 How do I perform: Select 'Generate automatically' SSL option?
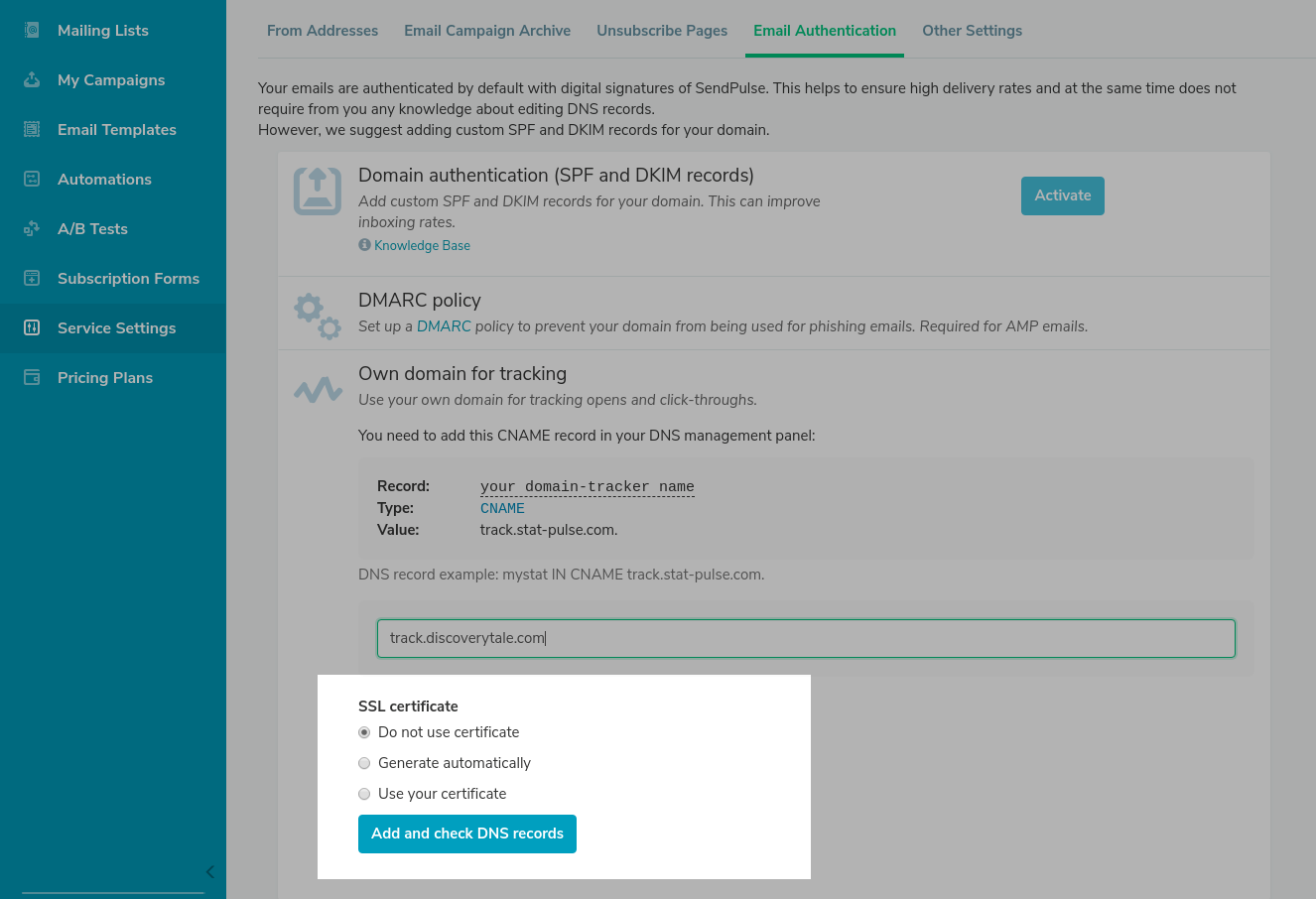tap(364, 763)
